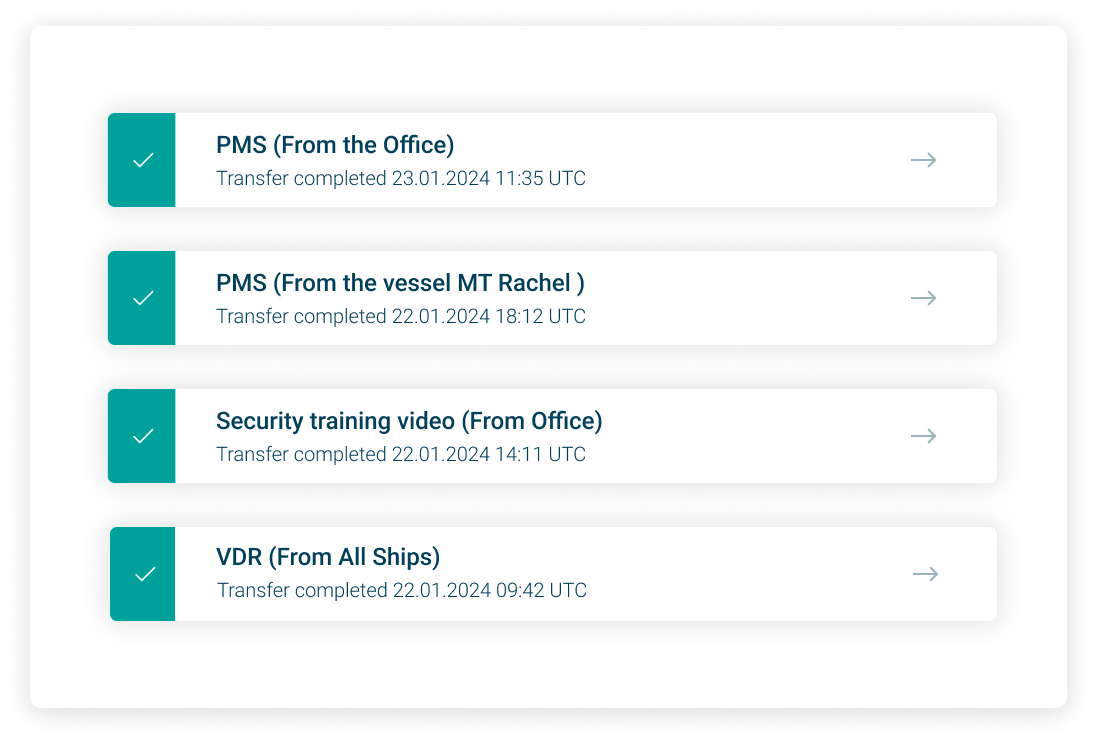Click the checkmark icon for VDR transfer
This screenshot has height=742, width=1097.
[145, 574]
